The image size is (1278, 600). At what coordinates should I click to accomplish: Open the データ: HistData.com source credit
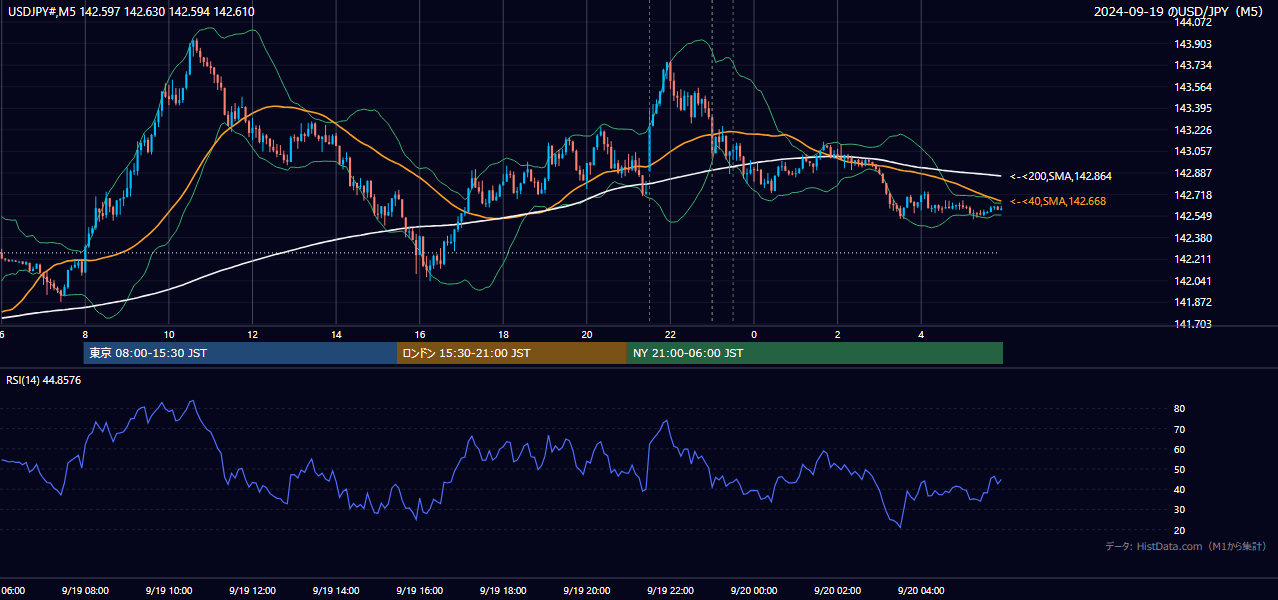(1186, 546)
